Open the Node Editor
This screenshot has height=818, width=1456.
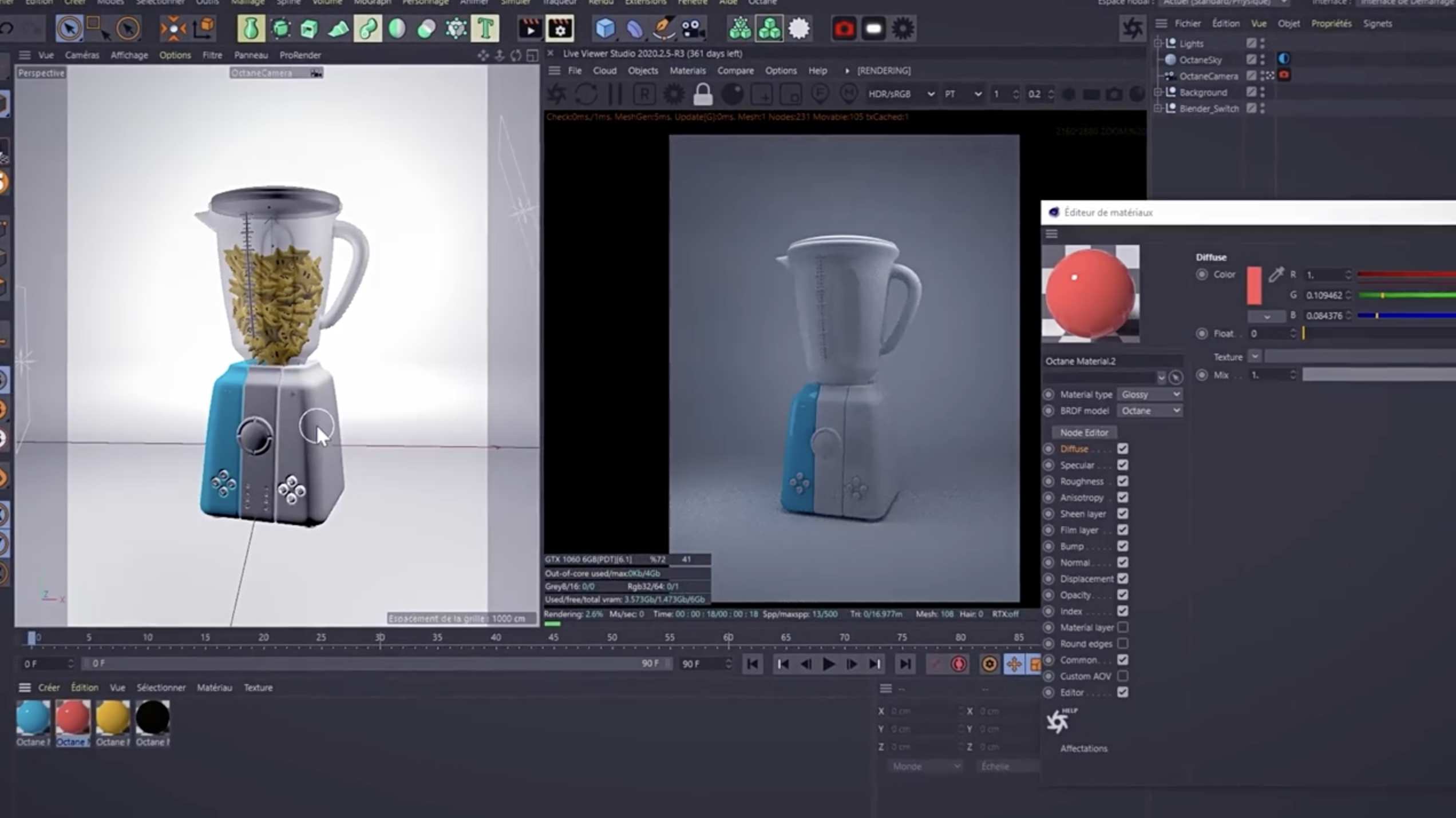(1084, 432)
